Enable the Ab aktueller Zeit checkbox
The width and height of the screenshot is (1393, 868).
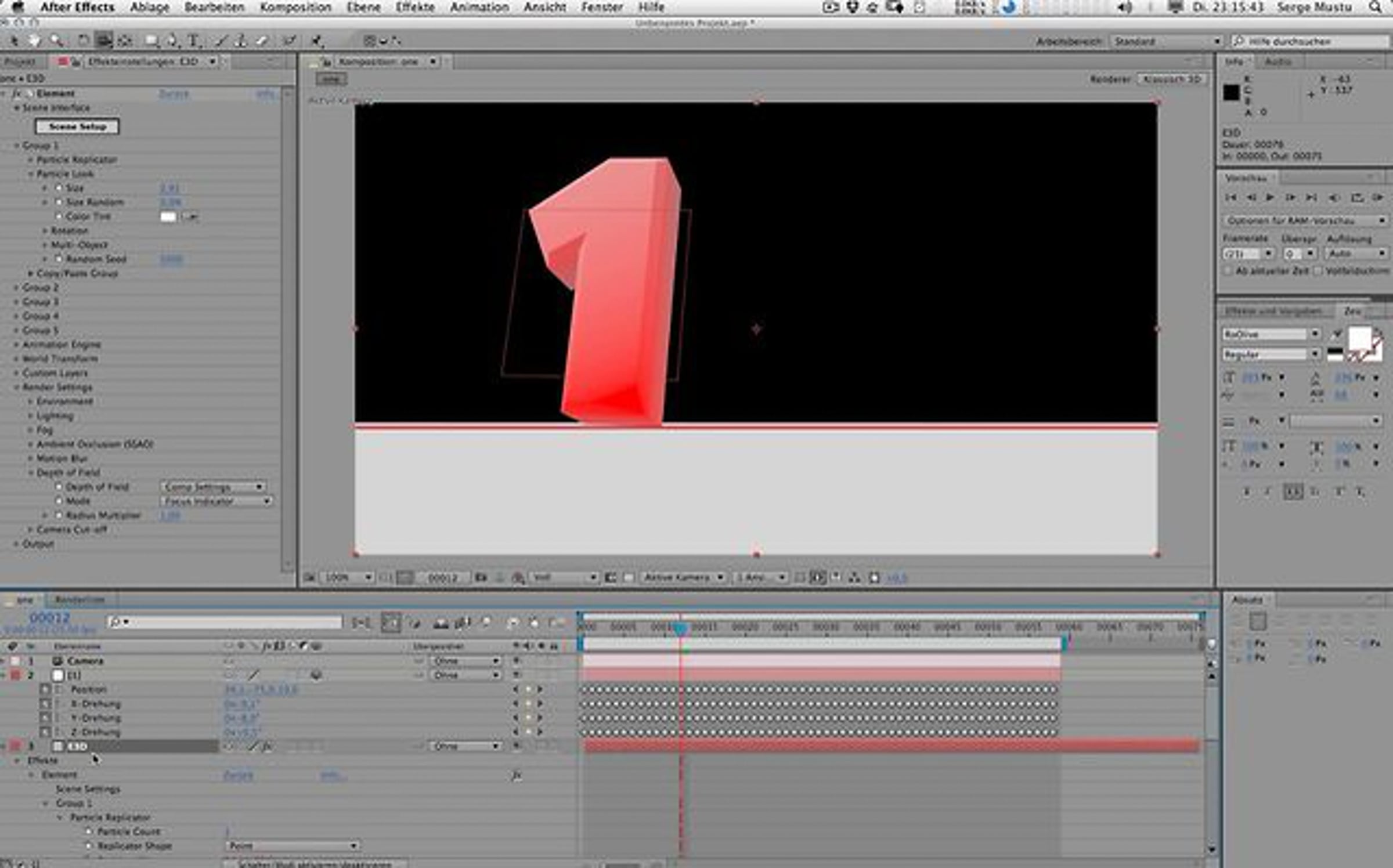1228,271
